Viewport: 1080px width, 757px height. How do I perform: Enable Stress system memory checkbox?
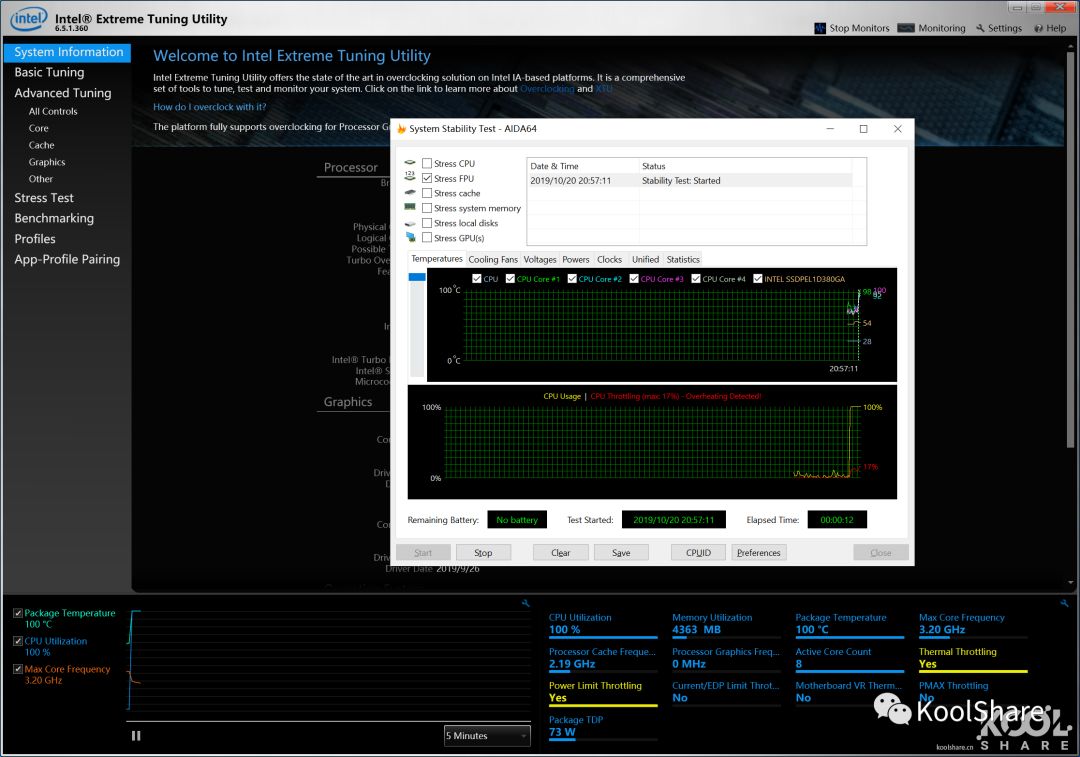[427, 207]
